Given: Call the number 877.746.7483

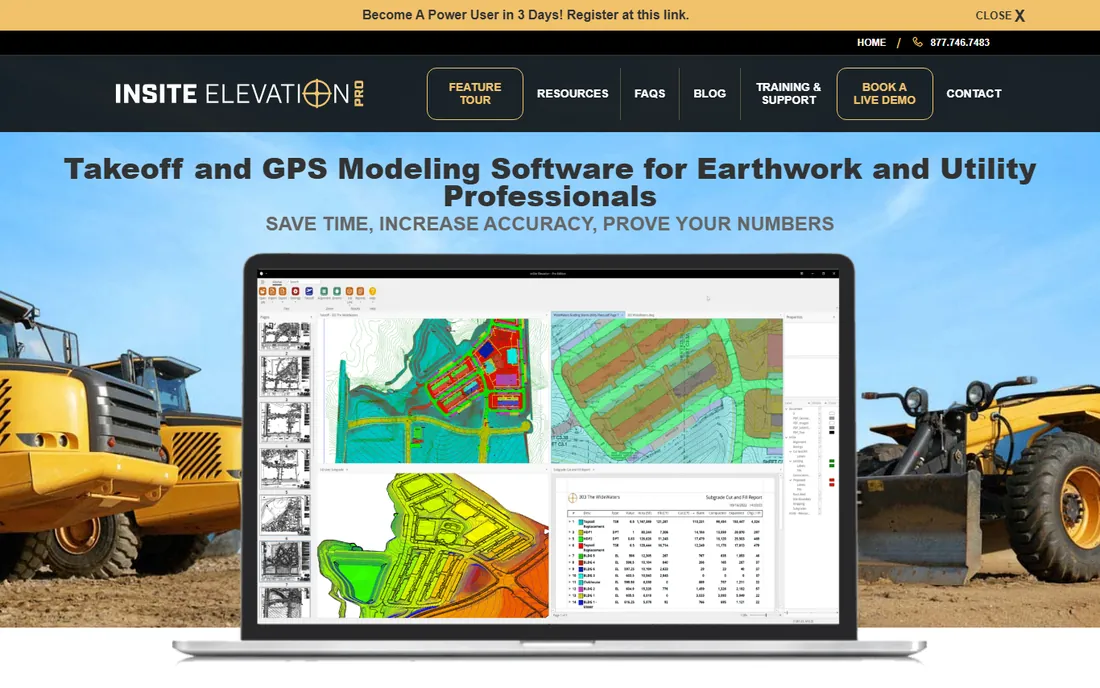Looking at the screenshot, I should pyautogui.click(x=960, y=43).
